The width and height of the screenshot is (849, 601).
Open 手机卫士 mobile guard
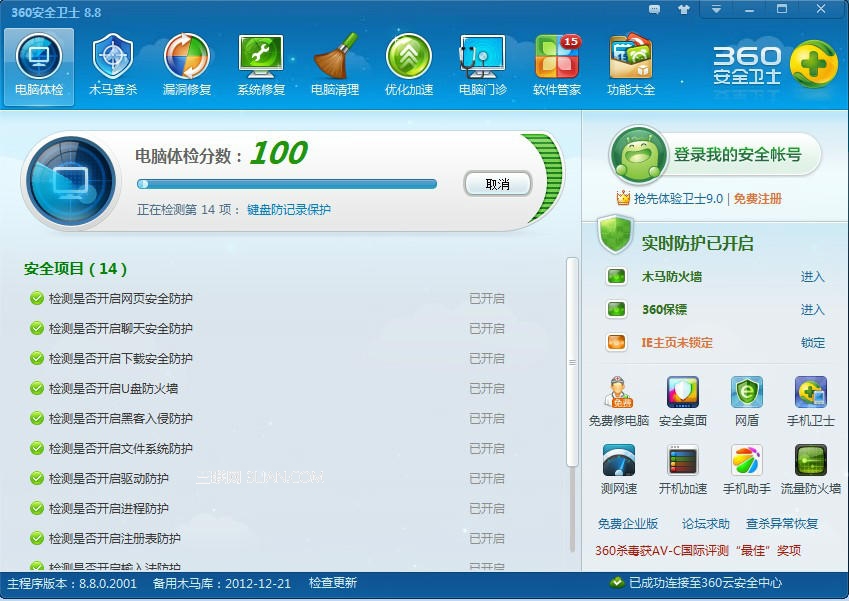(x=809, y=398)
